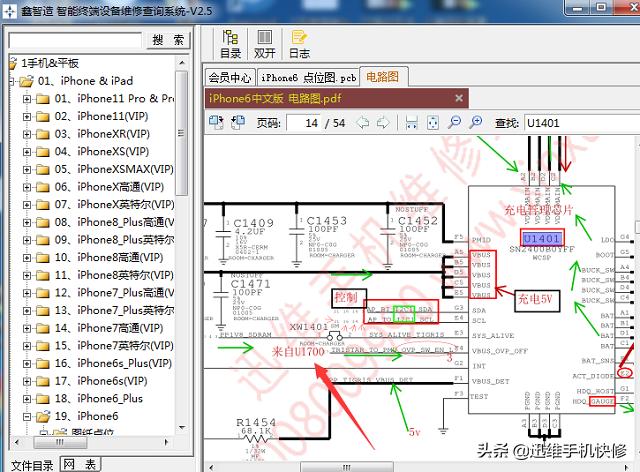Close the iPhone6中文版 电路图.pdf document
This screenshot has width=640, height=472.
[458, 98]
